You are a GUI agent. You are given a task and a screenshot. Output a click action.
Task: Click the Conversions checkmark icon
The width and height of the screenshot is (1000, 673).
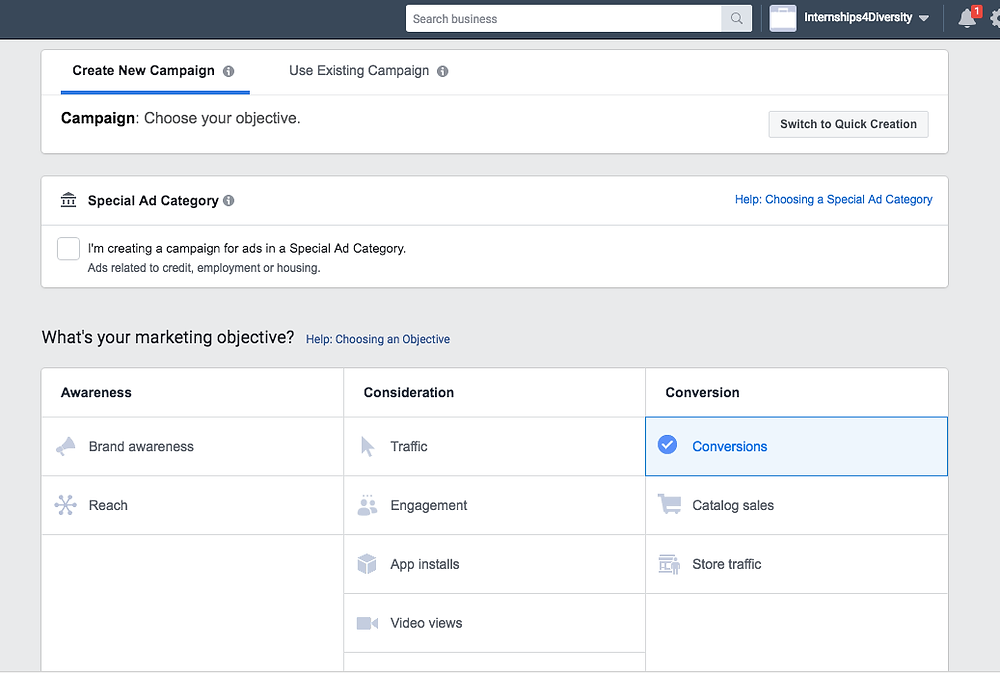667,445
